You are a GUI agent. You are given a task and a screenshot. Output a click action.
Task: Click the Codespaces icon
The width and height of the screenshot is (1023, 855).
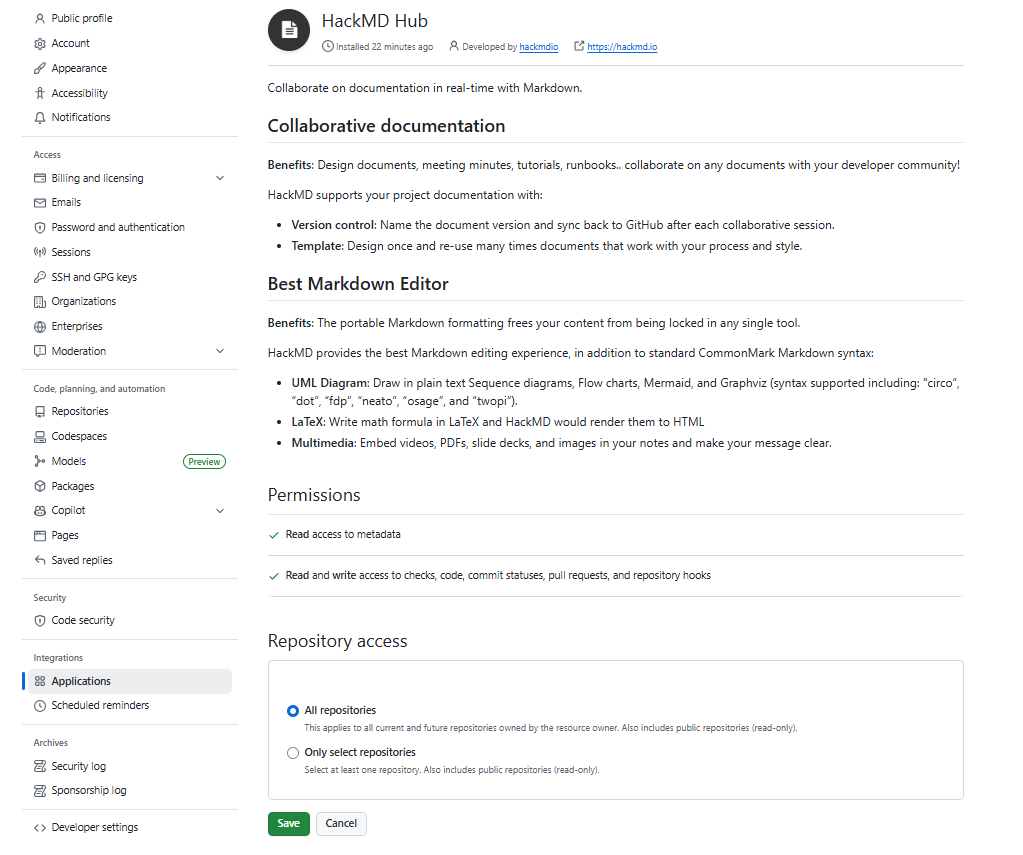click(40, 436)
